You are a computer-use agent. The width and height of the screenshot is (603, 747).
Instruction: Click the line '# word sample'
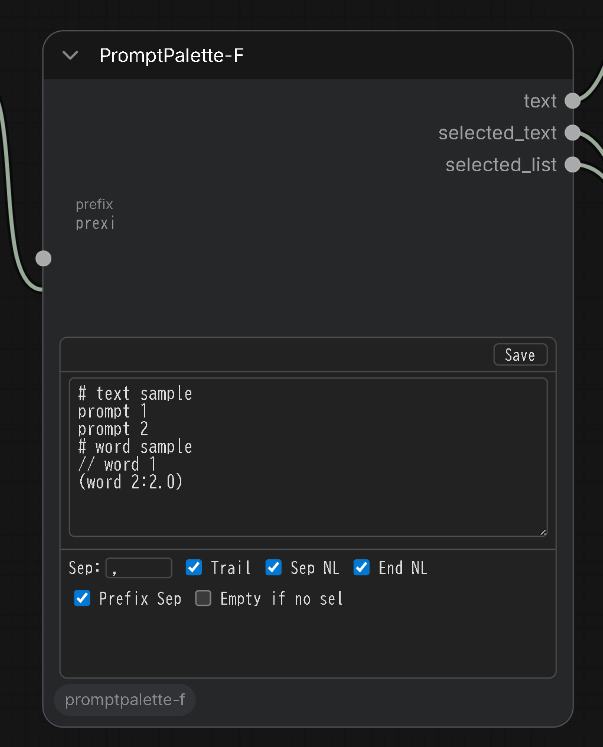[x=135, y=447]
